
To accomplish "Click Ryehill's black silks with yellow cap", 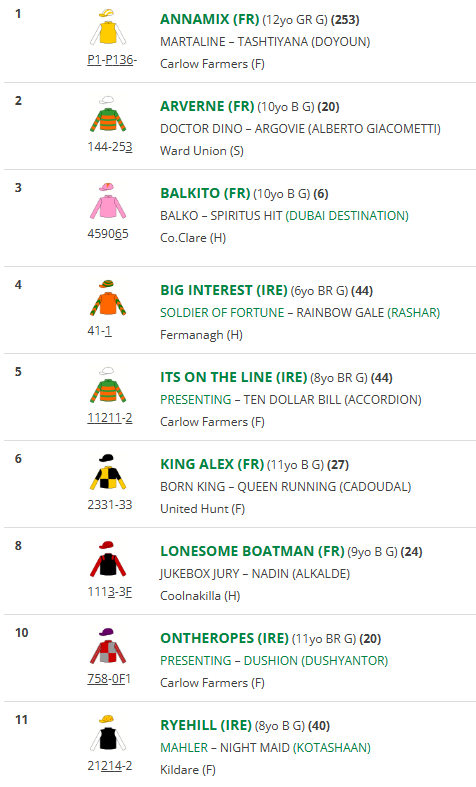I will (108, 733).
